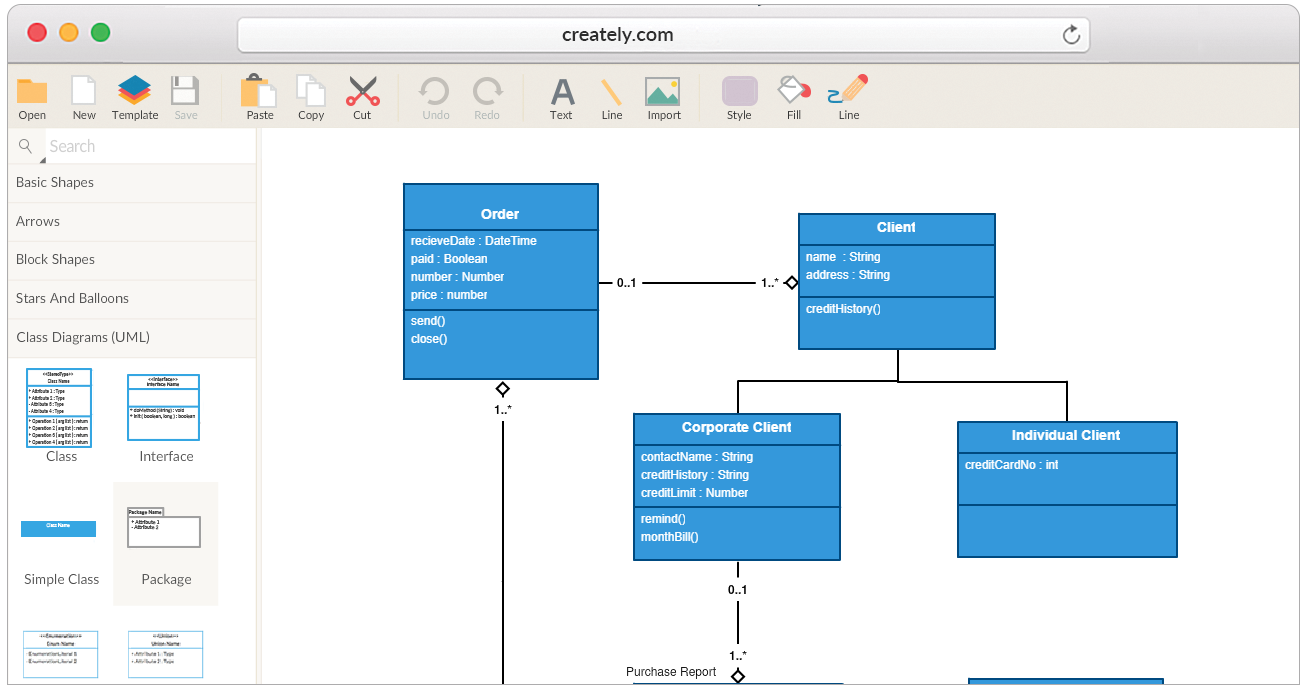Open the Fill paint bucket tool
Viewport: 1306px width, 691px height.
coord(794,93)
